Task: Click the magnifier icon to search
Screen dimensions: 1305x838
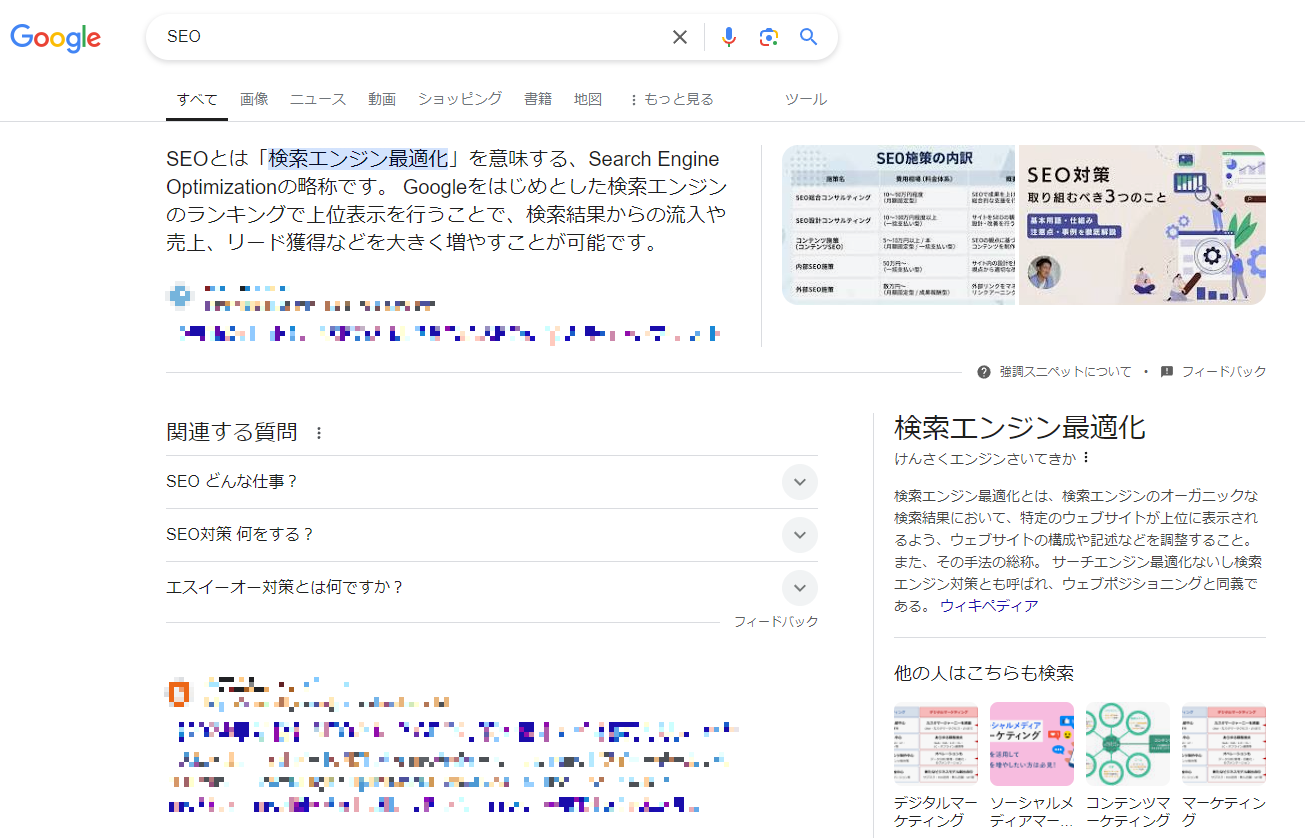Action: click(808, 36)
